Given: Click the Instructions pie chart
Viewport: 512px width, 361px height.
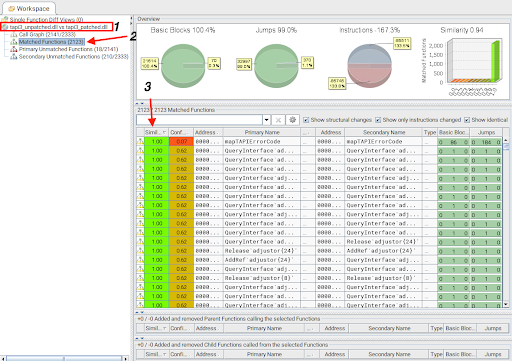Looking at the screenshot, I should [x=369, y=66].
